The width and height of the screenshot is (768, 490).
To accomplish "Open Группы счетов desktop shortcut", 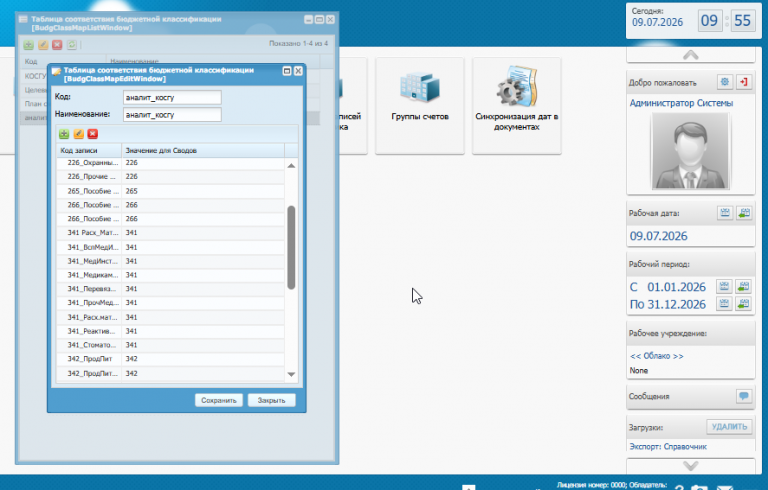I will pyautogui.click(x=420, y=106).
